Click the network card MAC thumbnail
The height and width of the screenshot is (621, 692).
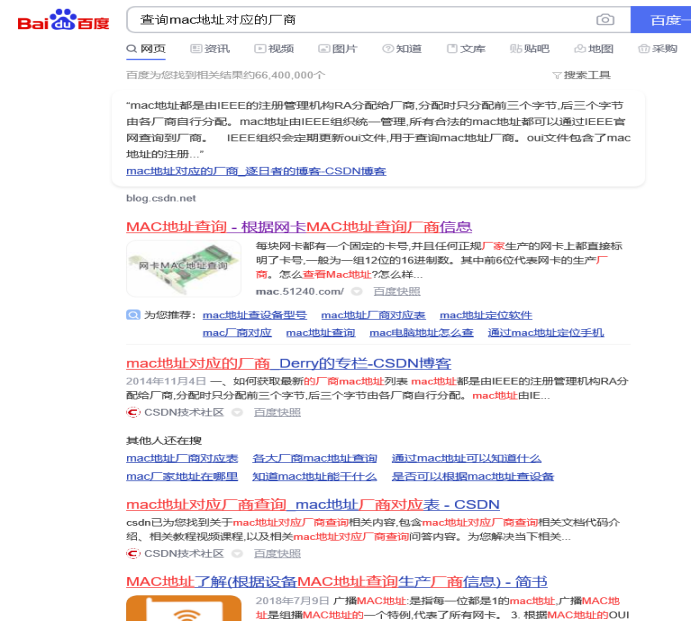[x=184, y=268]
